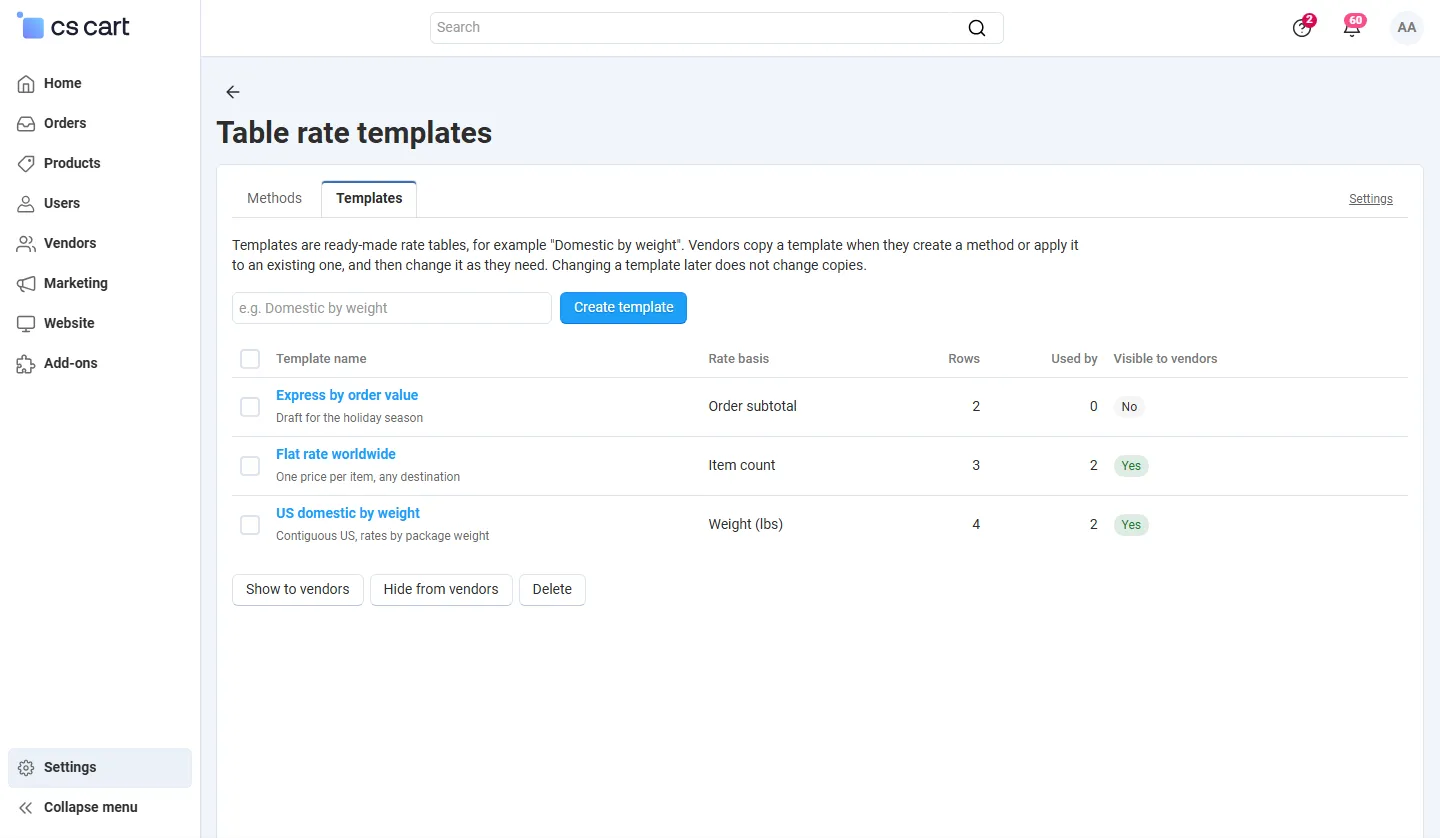Click the Rate basis column header
The image size is (1440, 838).
click(x=739, y=359)
